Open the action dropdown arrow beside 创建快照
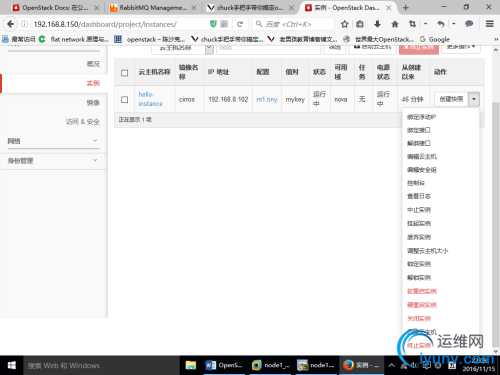Image resolution: width=500 pixels, height=375 pixels. (x=474, y=99)
